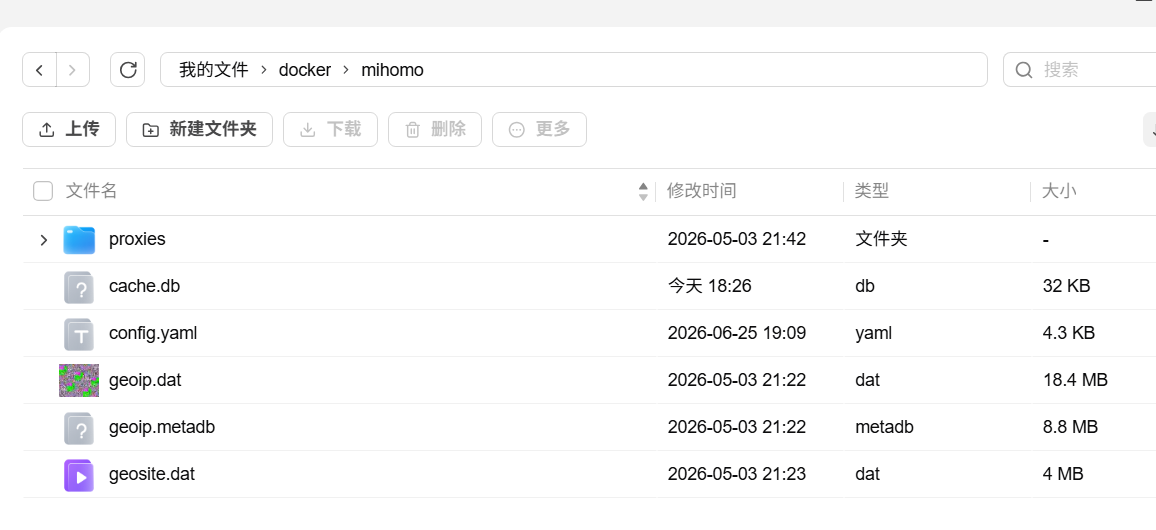Click the 搜索 search field
This screenshot has height=530, width=1156.
click(x=1079, y=70)
